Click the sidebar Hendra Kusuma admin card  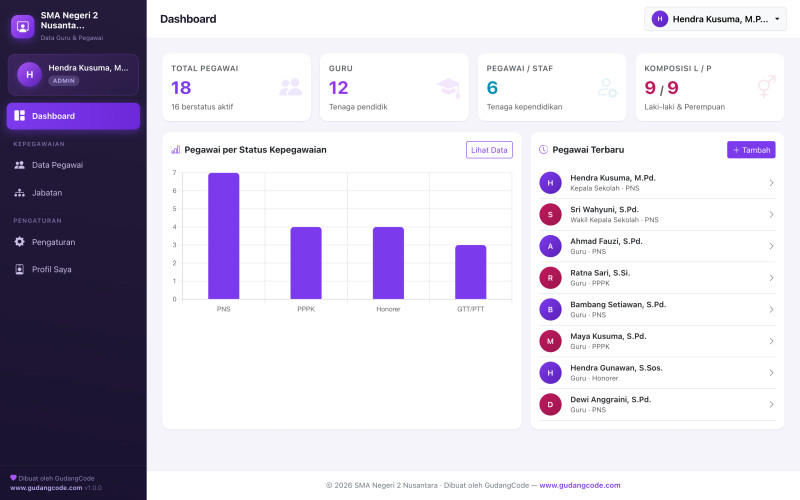(x=73, y=74)
